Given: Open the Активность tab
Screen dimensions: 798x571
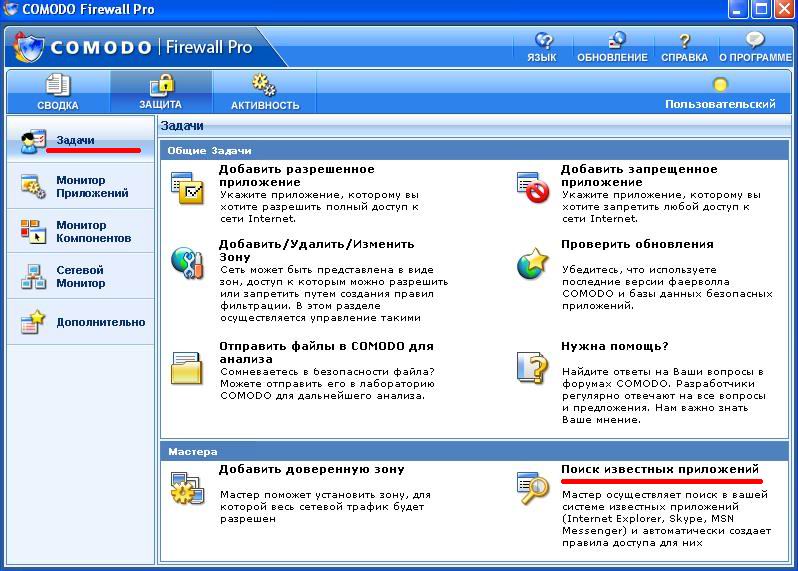Looking at the screenshot, I should (265, 92).
